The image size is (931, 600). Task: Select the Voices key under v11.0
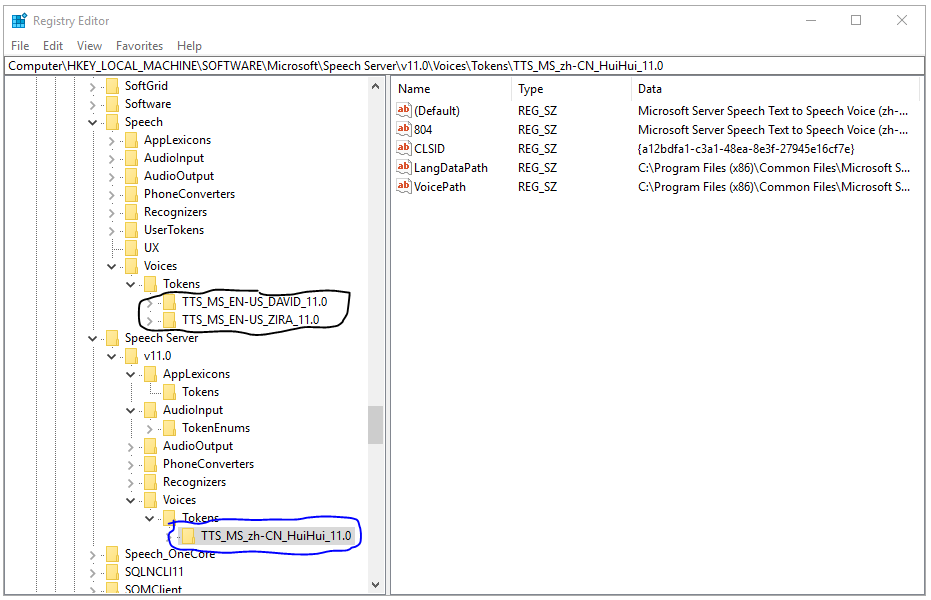(179, 500)
